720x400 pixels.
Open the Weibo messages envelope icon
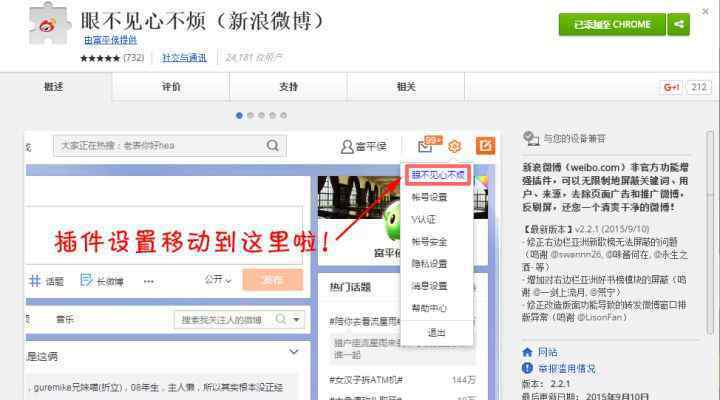425,146
